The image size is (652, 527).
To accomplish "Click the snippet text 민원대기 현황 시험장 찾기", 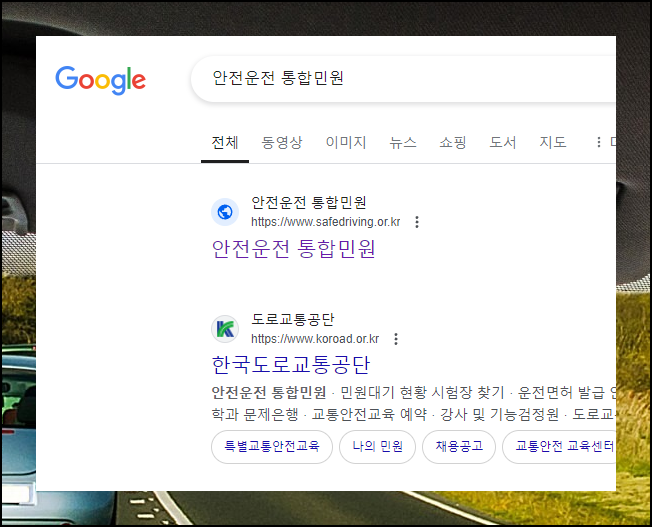I will pyautogui.click(x=422, y=392).
